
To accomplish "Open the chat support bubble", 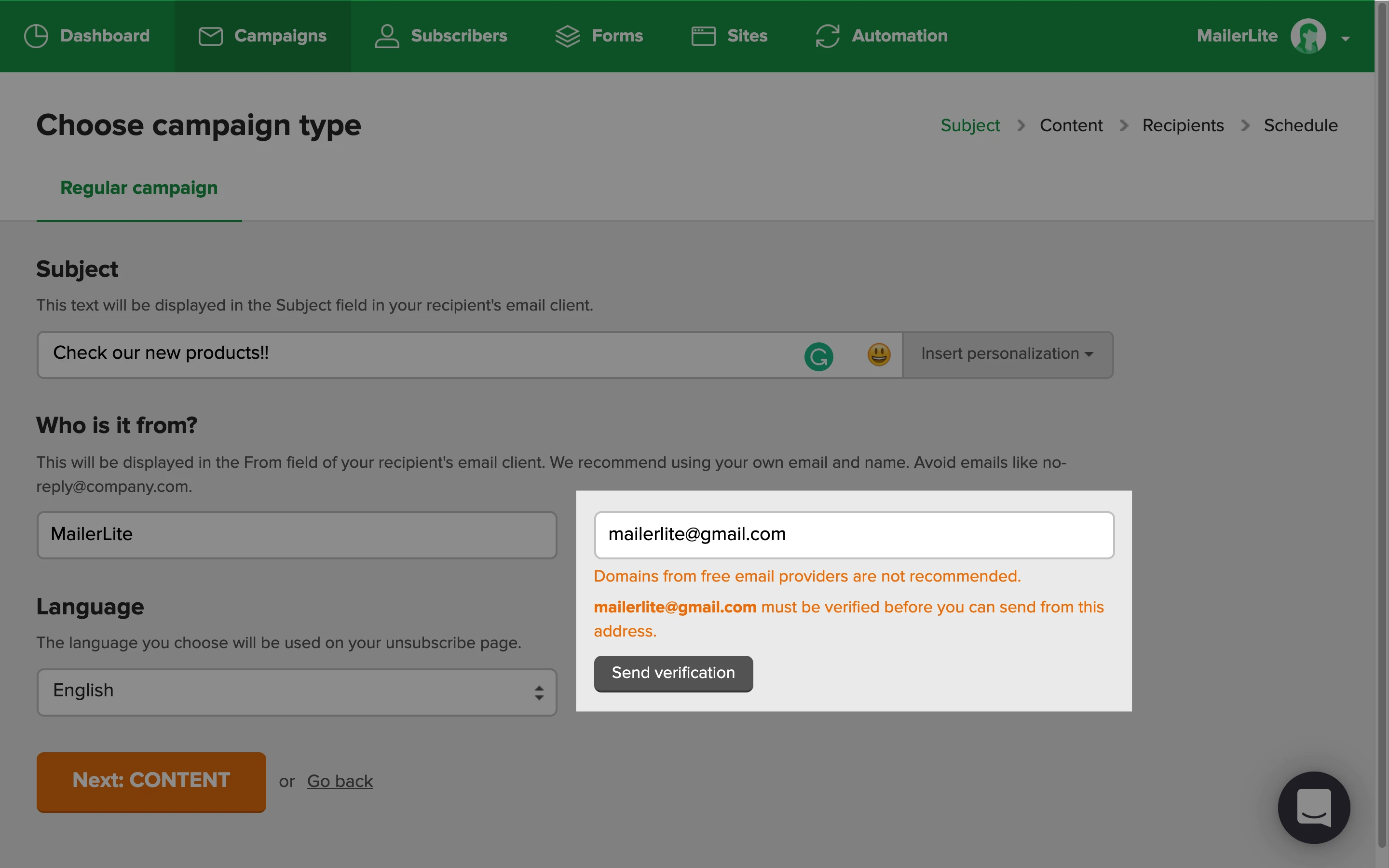I will (1313, 807).
